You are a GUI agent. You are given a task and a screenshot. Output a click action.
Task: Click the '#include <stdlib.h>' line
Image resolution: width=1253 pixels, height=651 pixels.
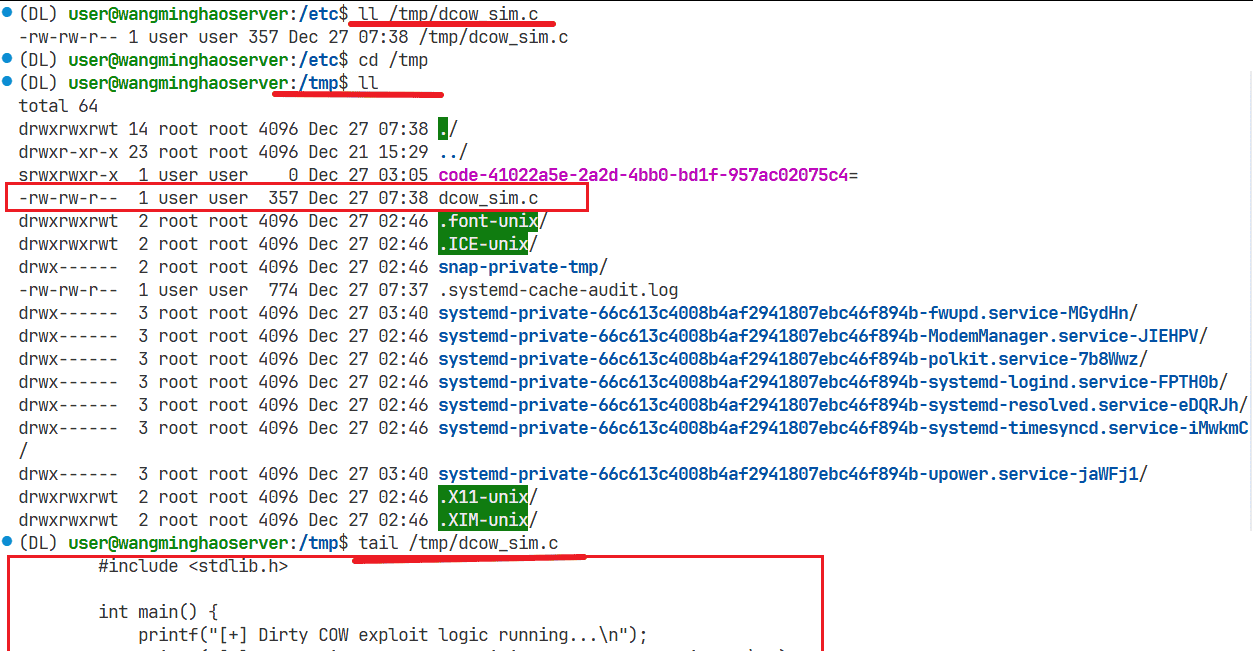pos(193,566)
